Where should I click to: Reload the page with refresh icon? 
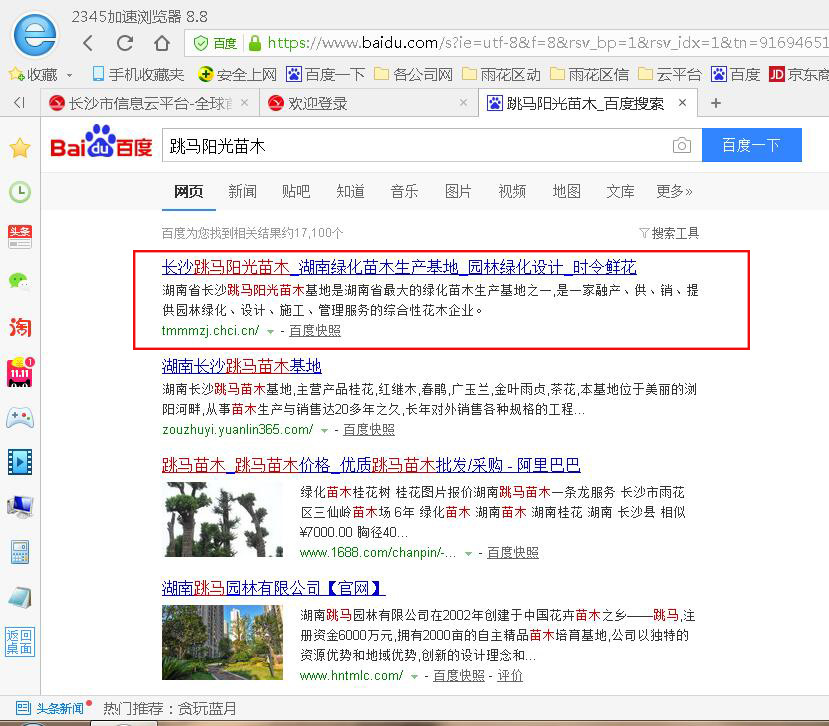click(x=125, y=43)
